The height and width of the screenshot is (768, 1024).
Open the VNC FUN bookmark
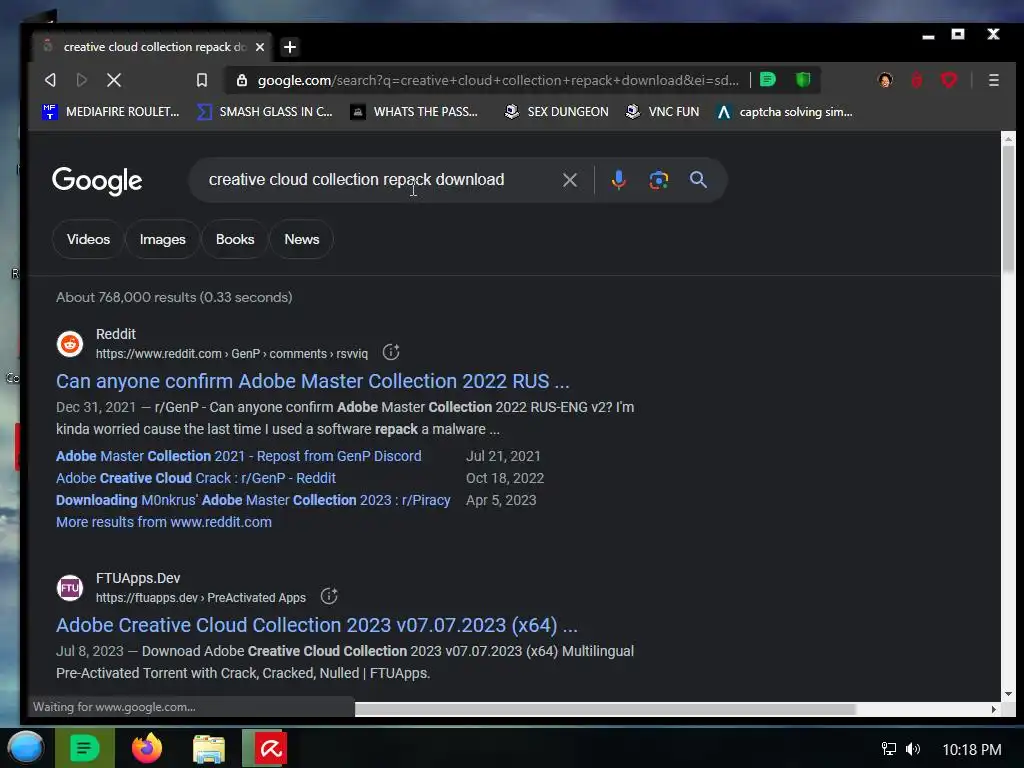tap(662, 112)
